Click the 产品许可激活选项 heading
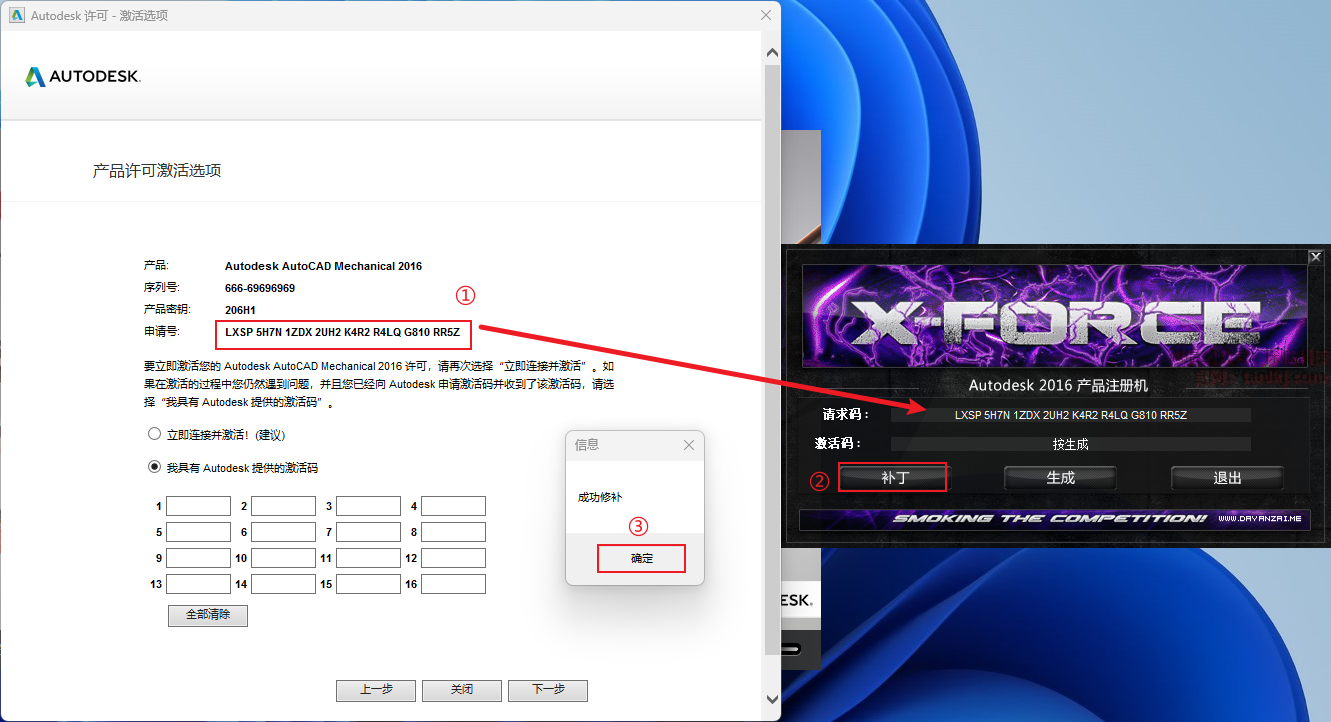The height and width of the screenshot is (722, 1331). point(157,171)
